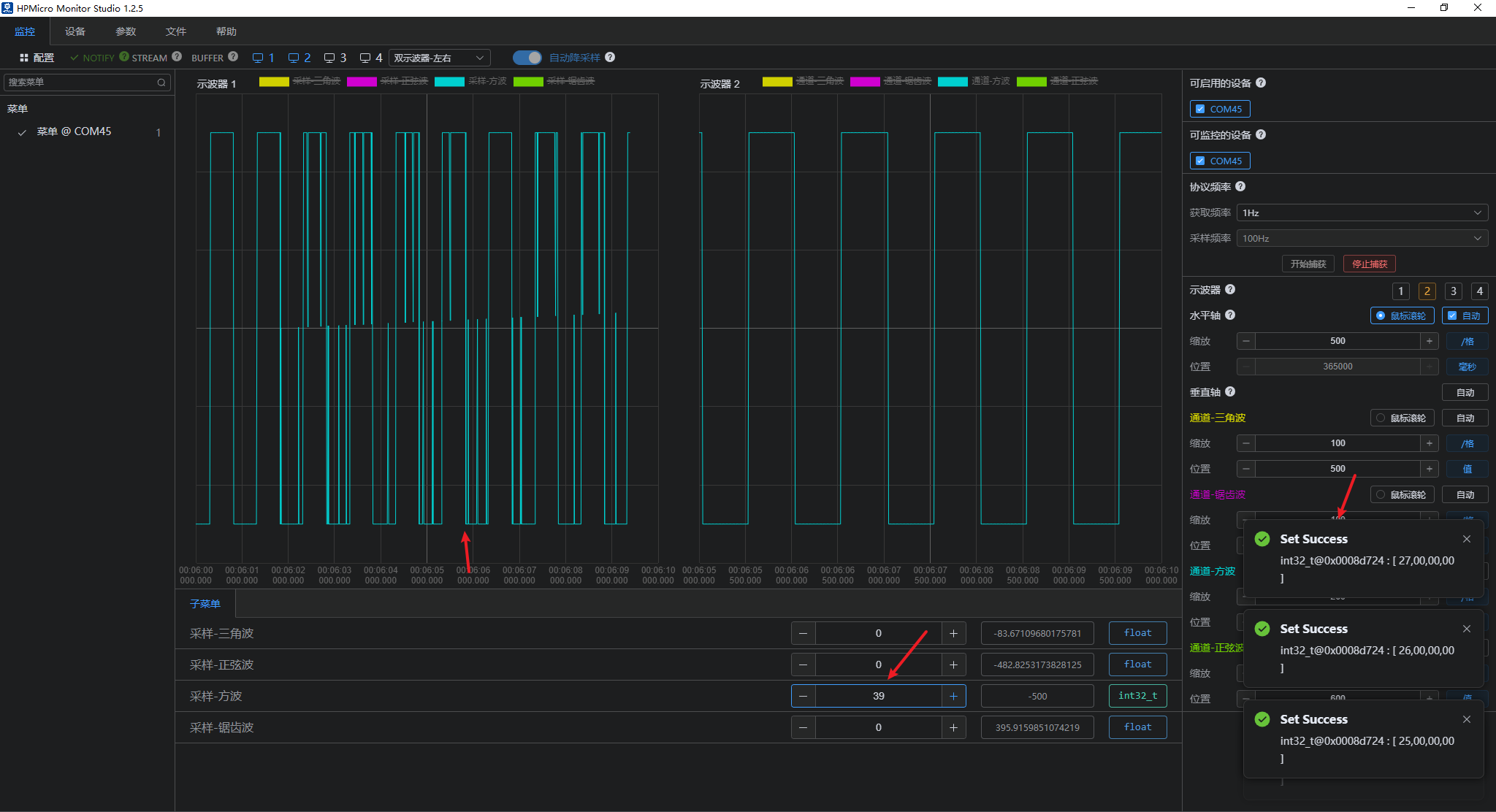
Task: Click the search magnifier in menu search
Action: click(161, 83)
